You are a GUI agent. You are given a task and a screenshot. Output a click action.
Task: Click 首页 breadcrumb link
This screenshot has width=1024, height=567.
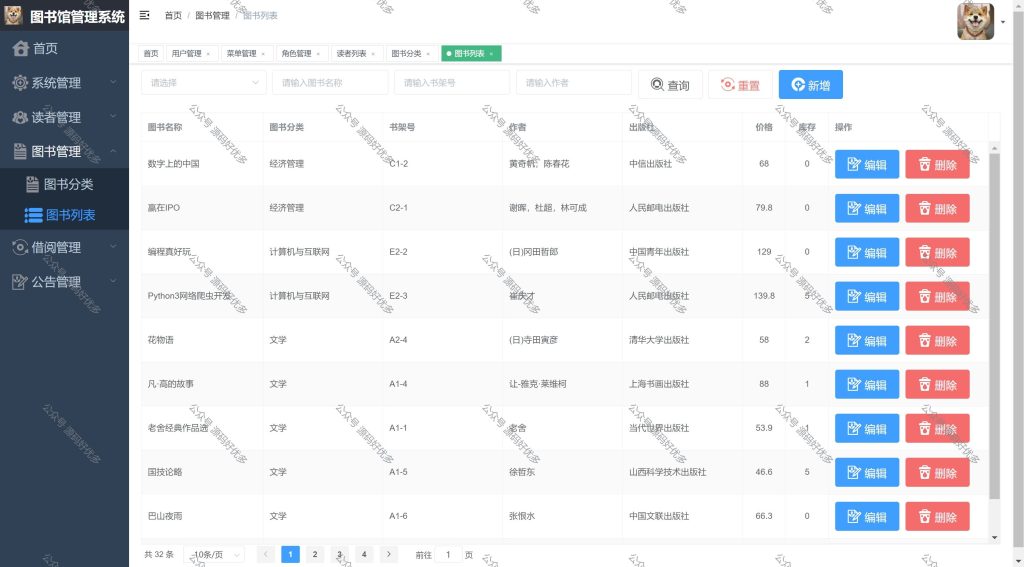point(173,16)
